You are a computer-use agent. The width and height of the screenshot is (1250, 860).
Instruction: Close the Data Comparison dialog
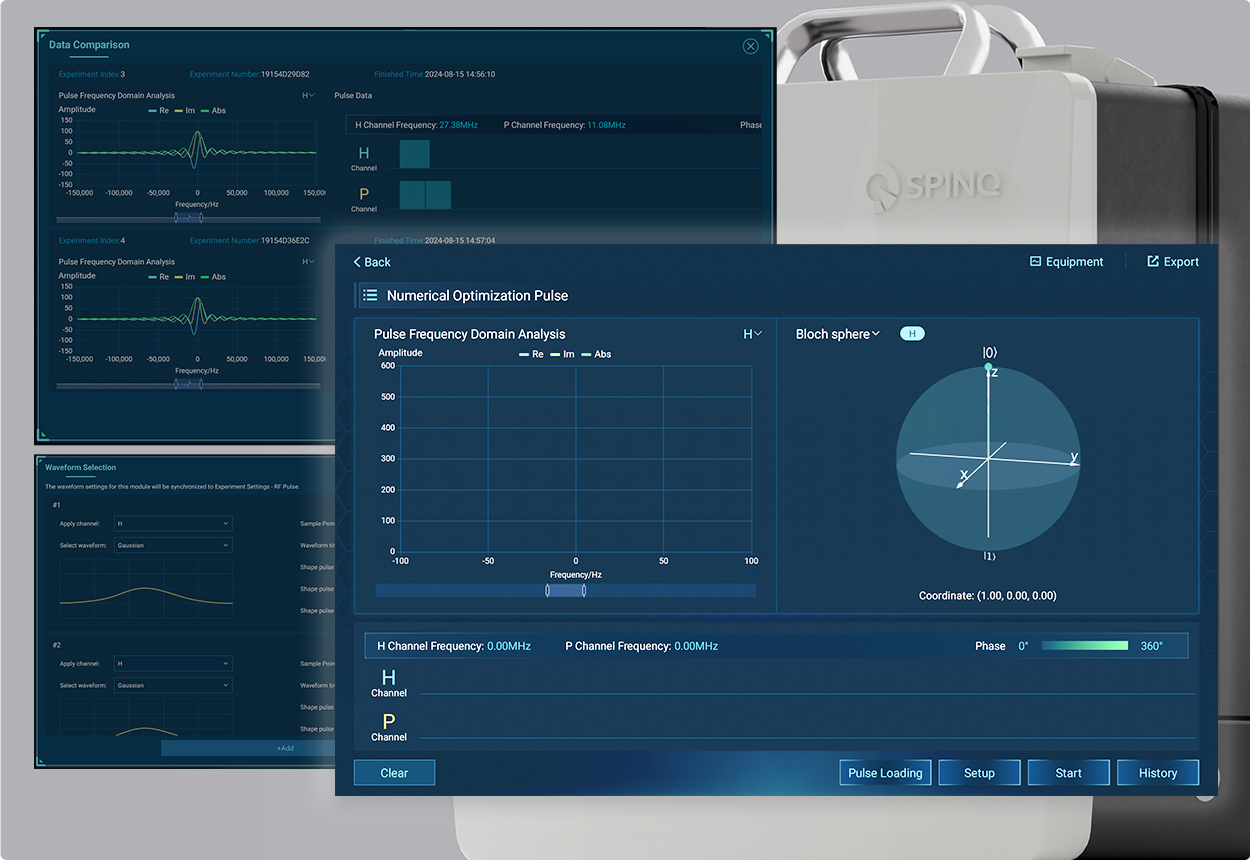pos(750,46)
